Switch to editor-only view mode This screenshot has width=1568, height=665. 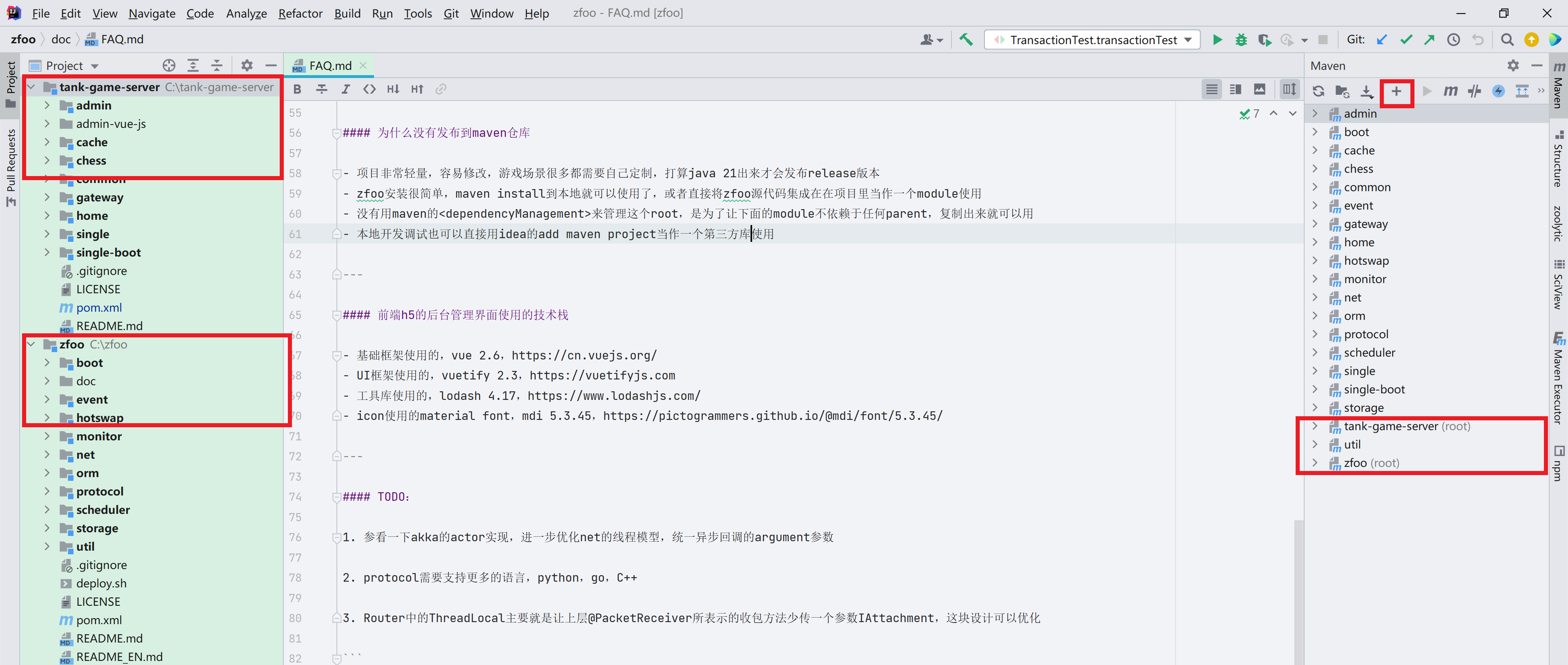click(x=1212, y=89)
